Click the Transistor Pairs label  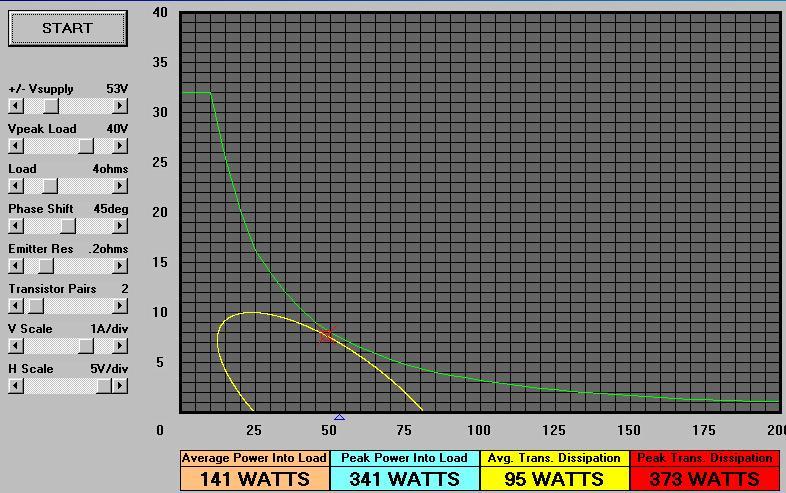pos(52,289)
